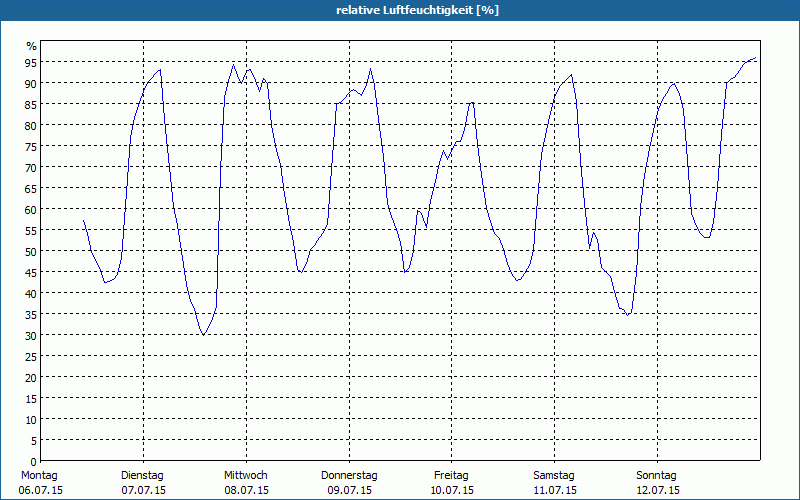Image resolution: width=800 pixels, height=500 pixels.
Task: Select the 08.07.15 date label
Action: [x=246, y=491]
